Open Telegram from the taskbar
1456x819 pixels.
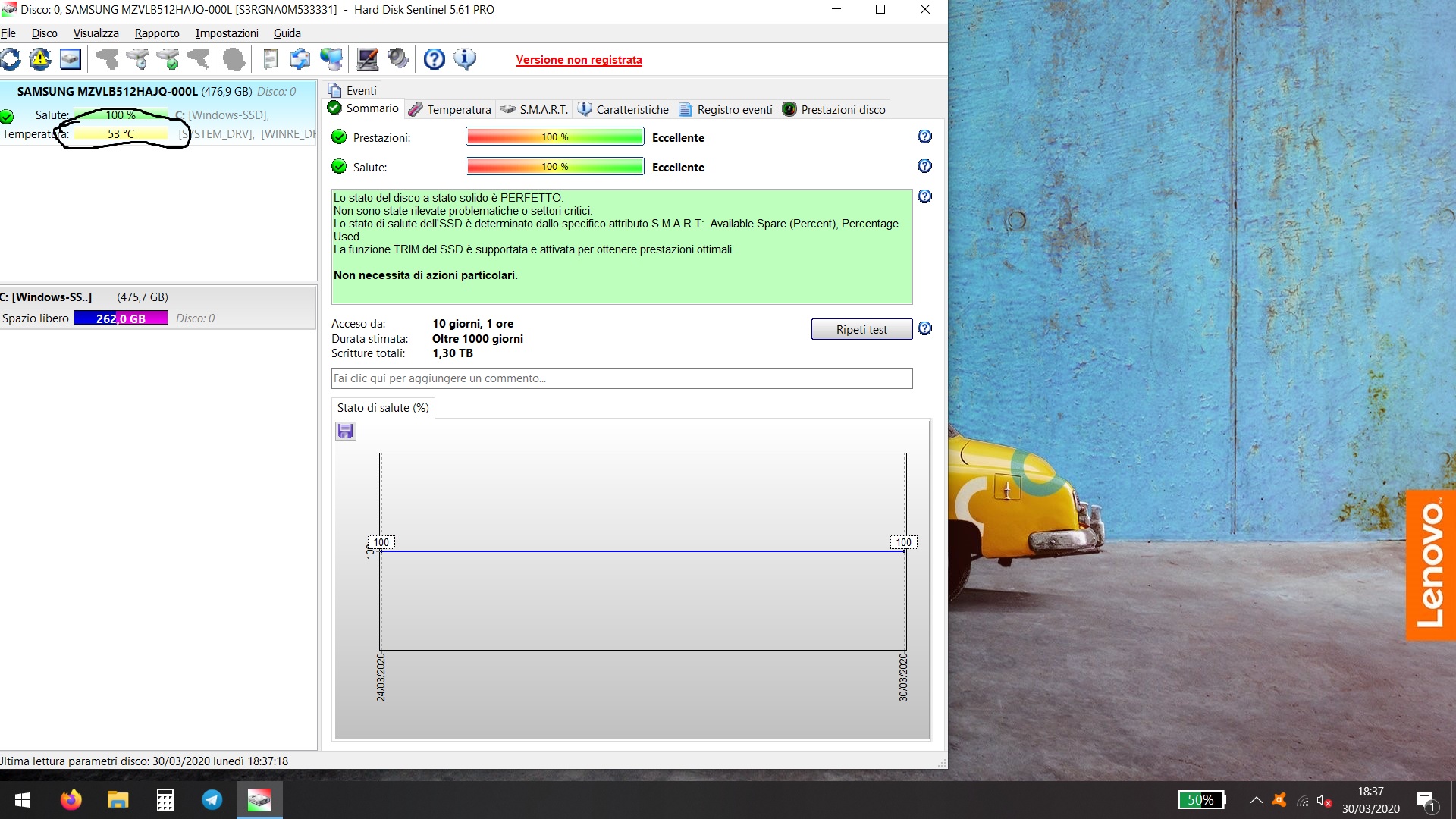tap(212, 800)
